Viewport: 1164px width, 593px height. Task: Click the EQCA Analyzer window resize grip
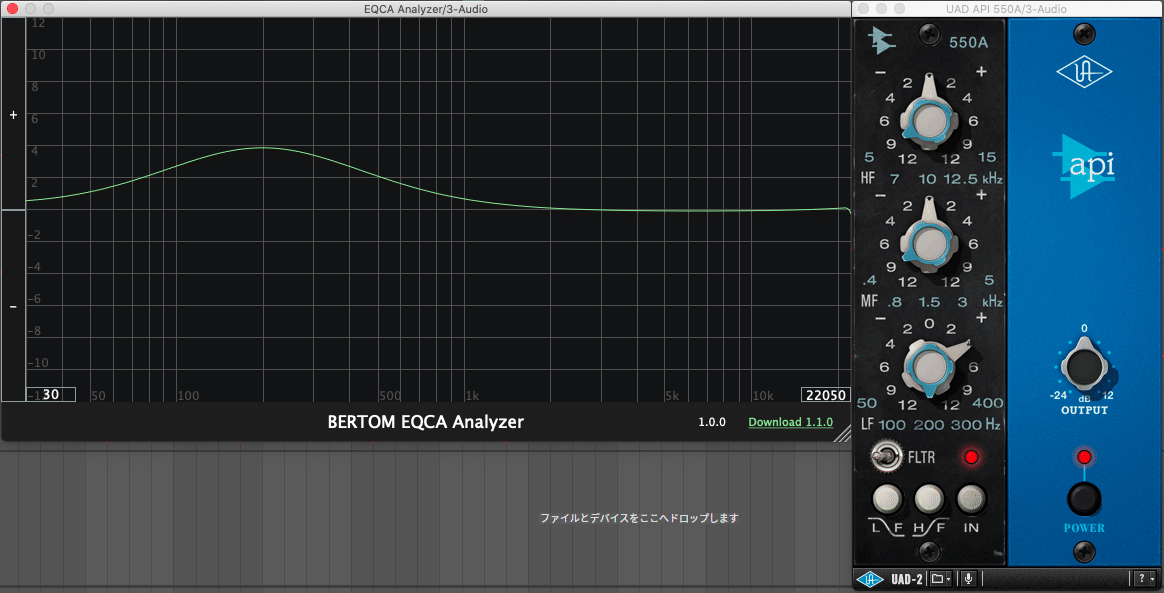click(843, 433)
